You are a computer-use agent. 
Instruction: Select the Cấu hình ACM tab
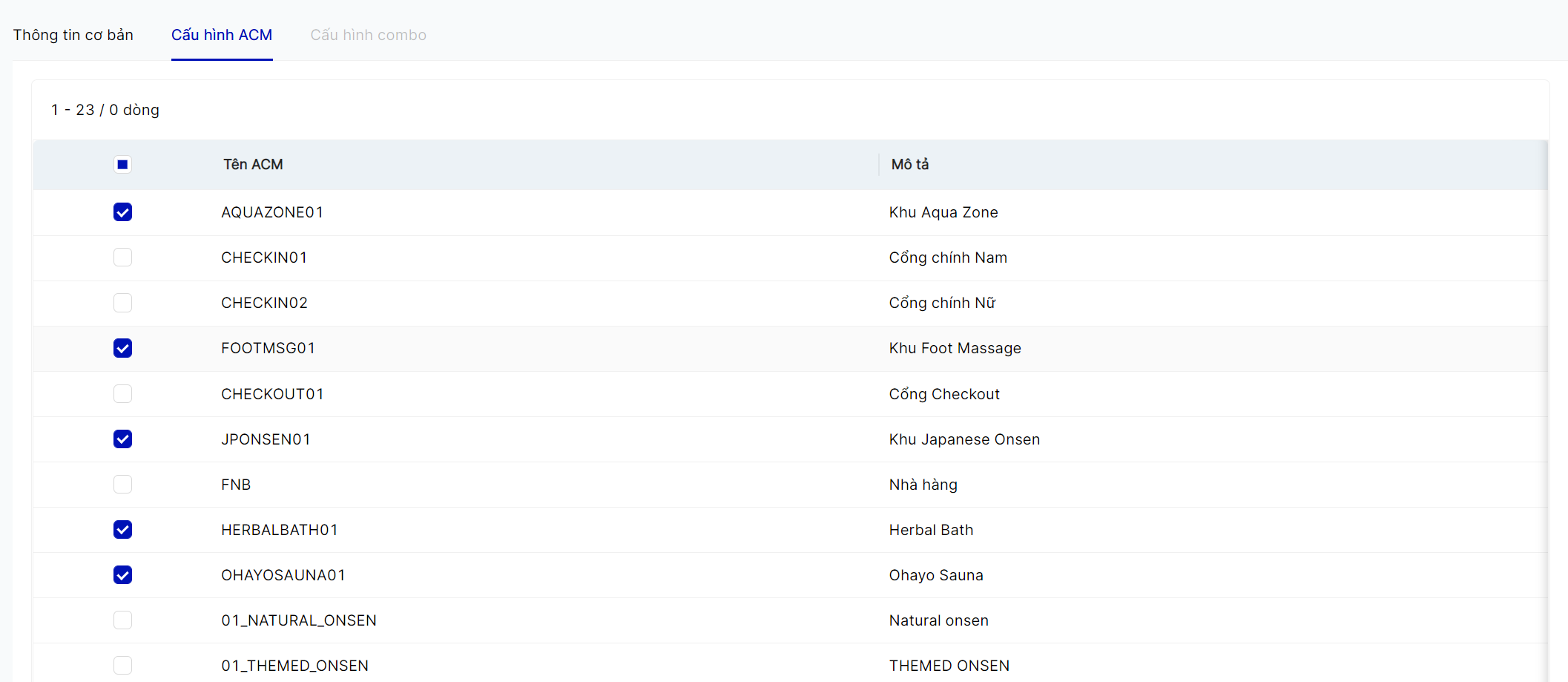pos(222,35)
